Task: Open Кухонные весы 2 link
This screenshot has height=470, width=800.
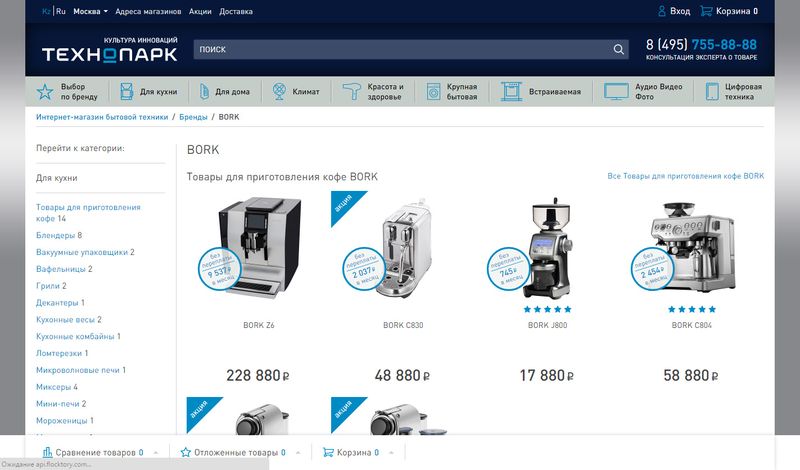Action: [69, 319]
